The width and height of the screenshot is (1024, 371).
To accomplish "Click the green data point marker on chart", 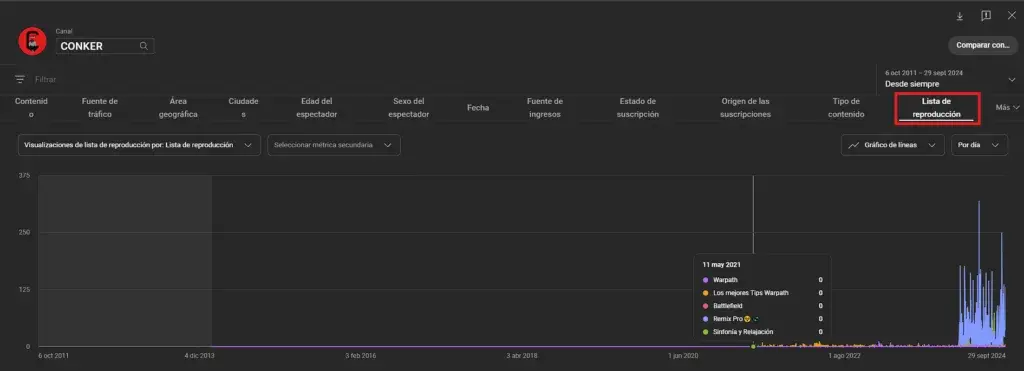I will (x=753, y=346).
